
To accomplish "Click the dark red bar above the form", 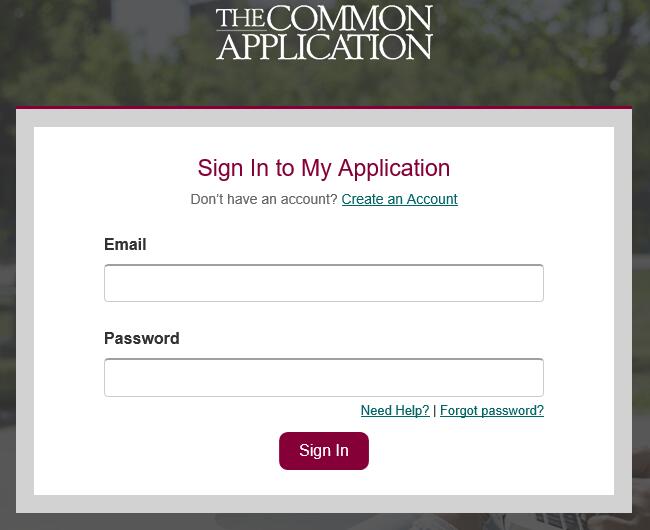I will 324,107.
